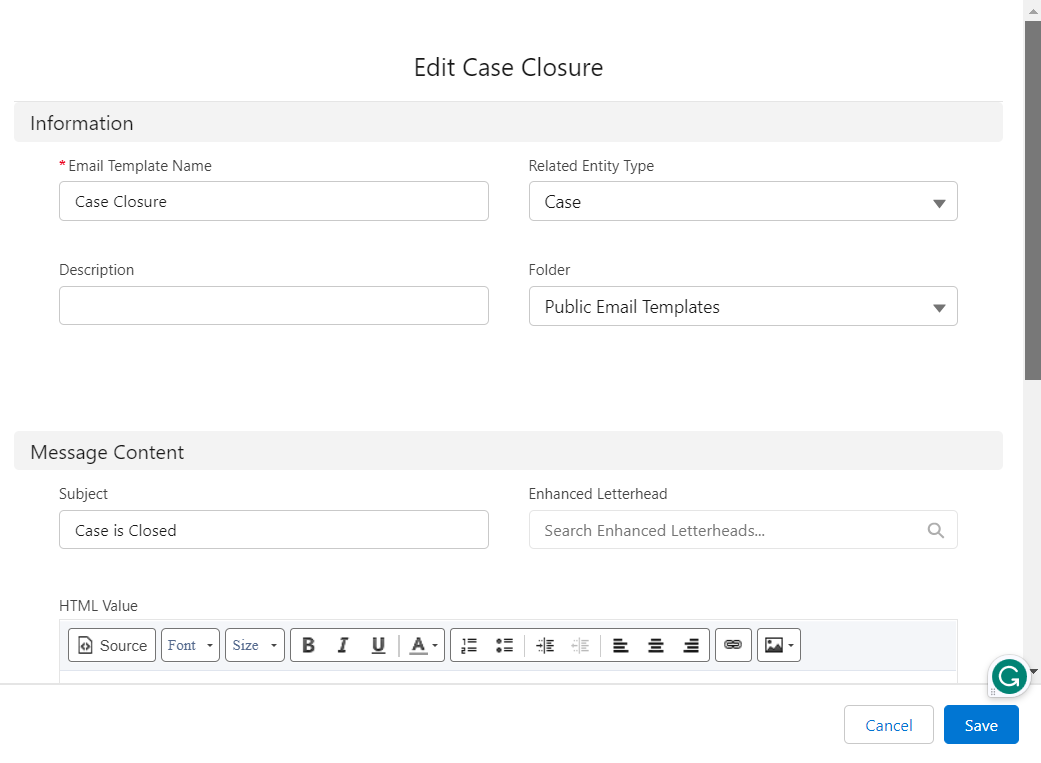Image resolution: width=1041 pixels, height=763 pixels.
Task: Insert a hyperlink using link icon
Action: pyautogui.click(x=733, y=645)
